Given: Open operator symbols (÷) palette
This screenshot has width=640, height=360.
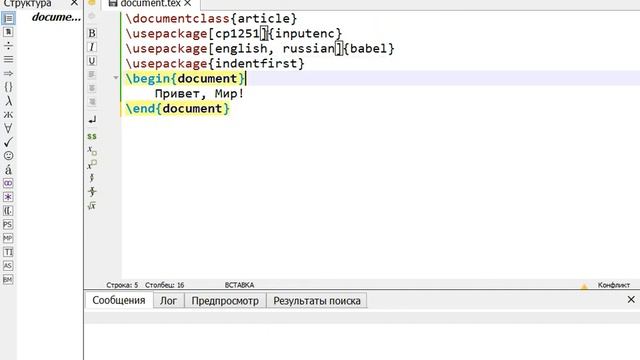Looking at the screenshot, I should click(x=8, y=46).
